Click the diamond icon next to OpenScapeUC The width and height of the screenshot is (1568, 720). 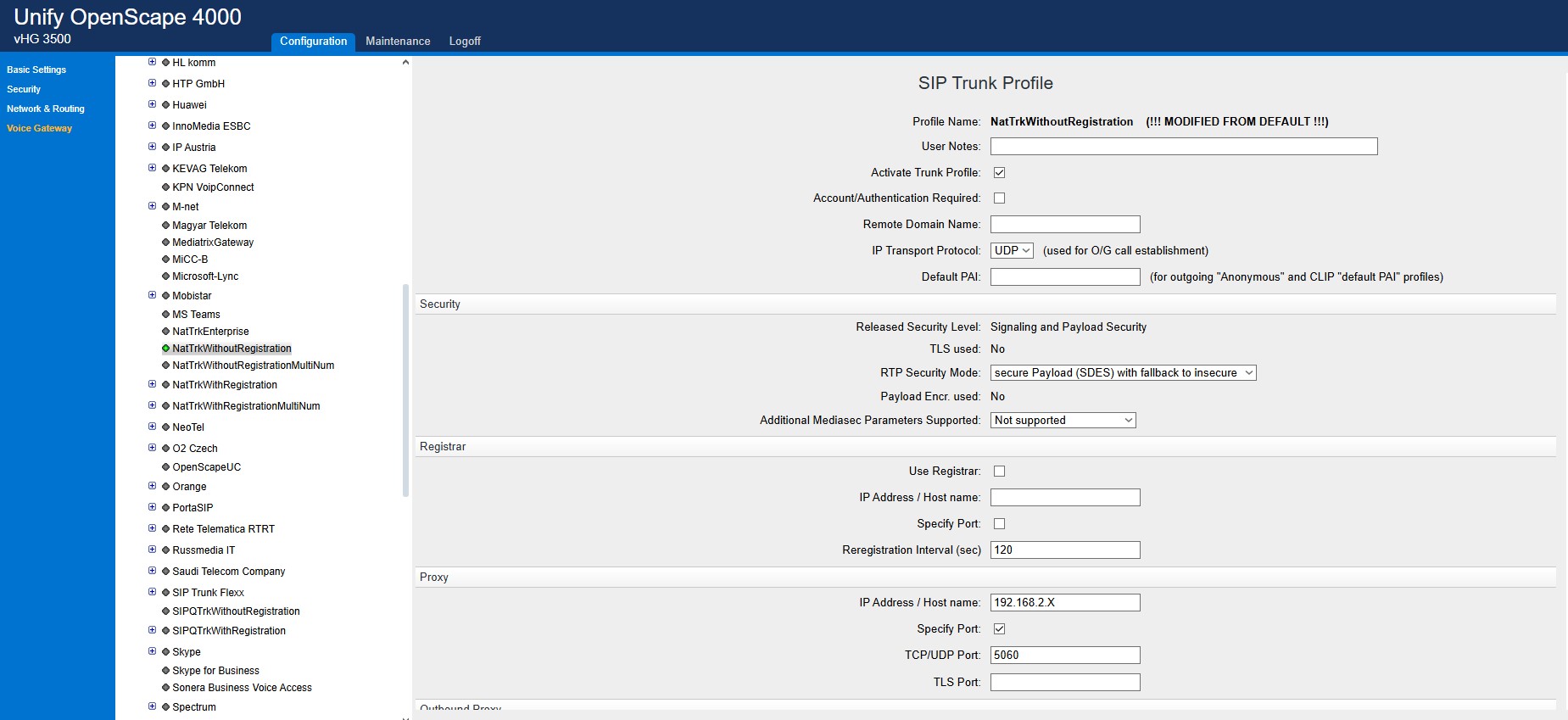tap(165, 467)
